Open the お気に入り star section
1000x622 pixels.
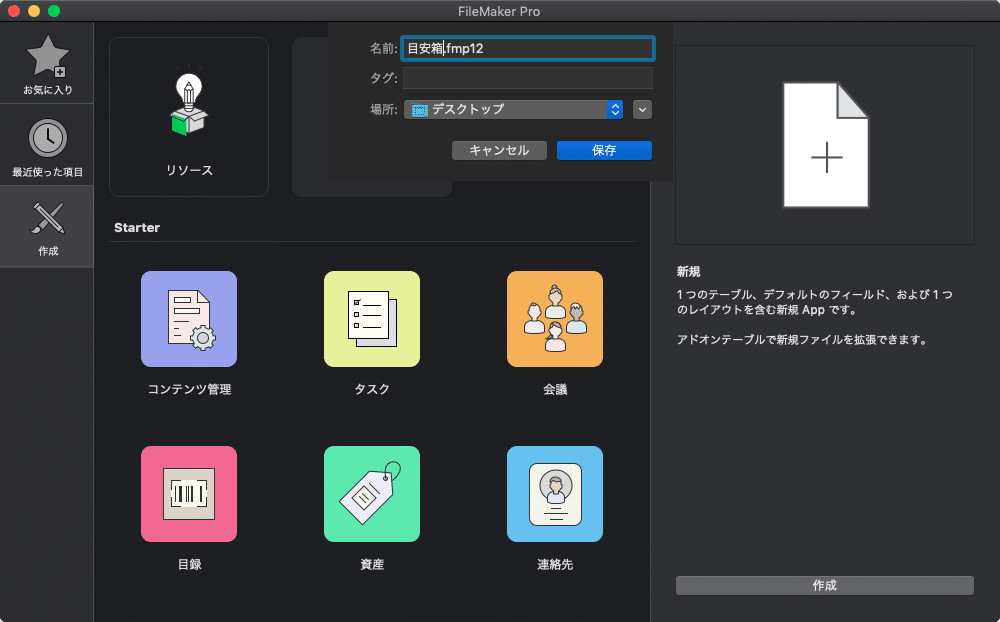click(x=46, y=55)
